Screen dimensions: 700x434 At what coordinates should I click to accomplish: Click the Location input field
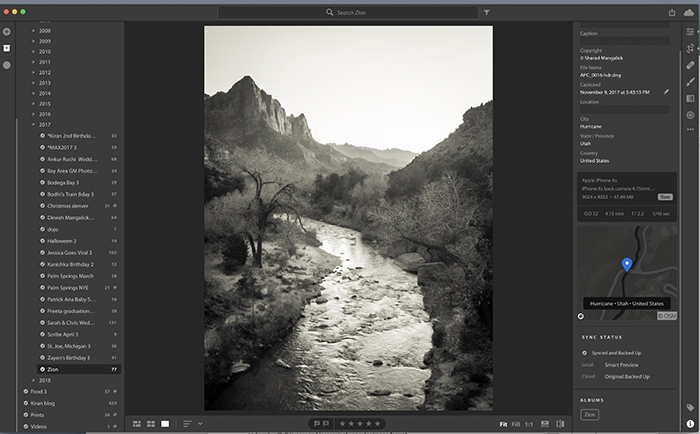[624, 109]
